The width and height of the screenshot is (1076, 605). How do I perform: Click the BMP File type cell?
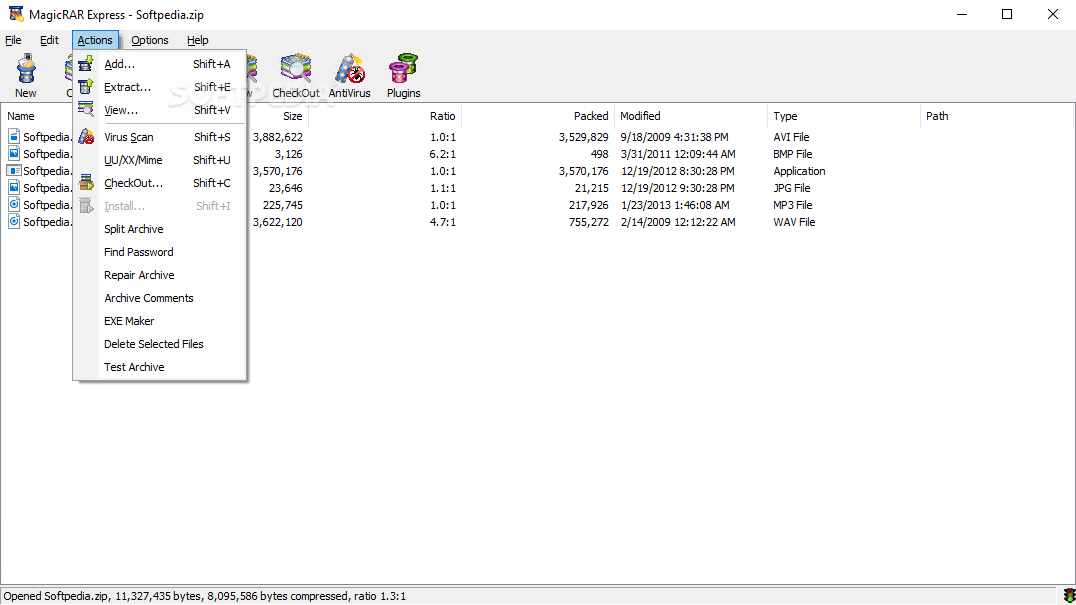tap(793, 154)
